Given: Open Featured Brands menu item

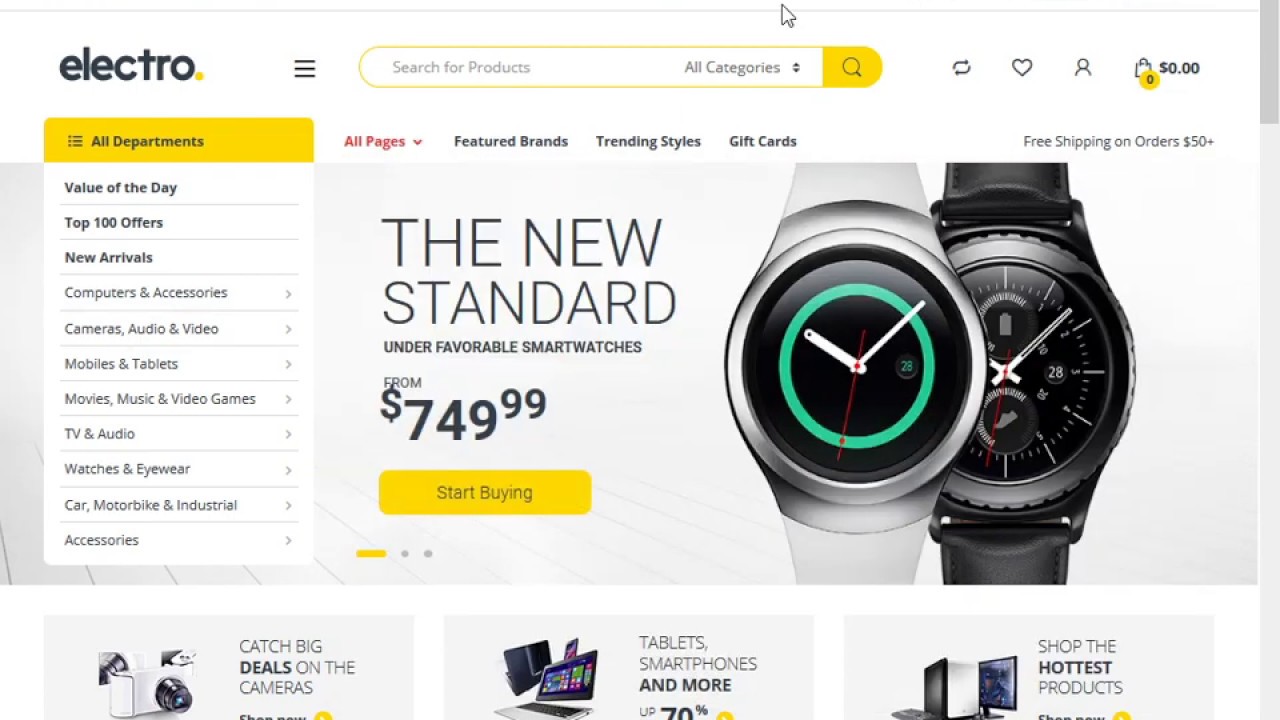Looking at the screenshot, I should point(511,141).
